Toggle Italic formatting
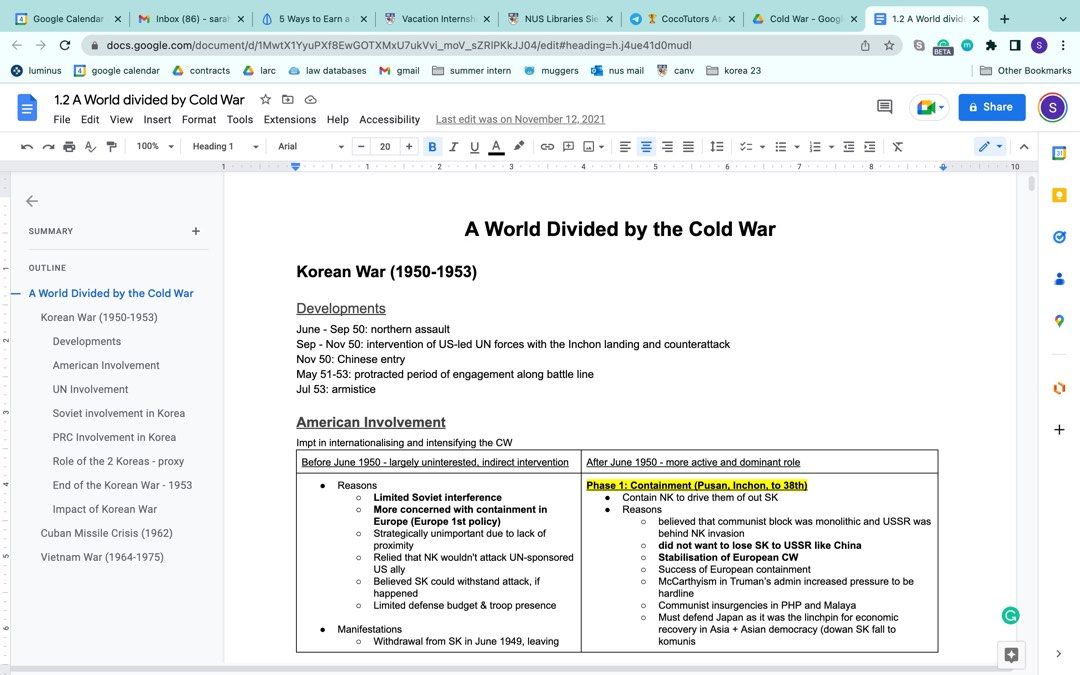 pyautogui.click(x=453, y=146)
